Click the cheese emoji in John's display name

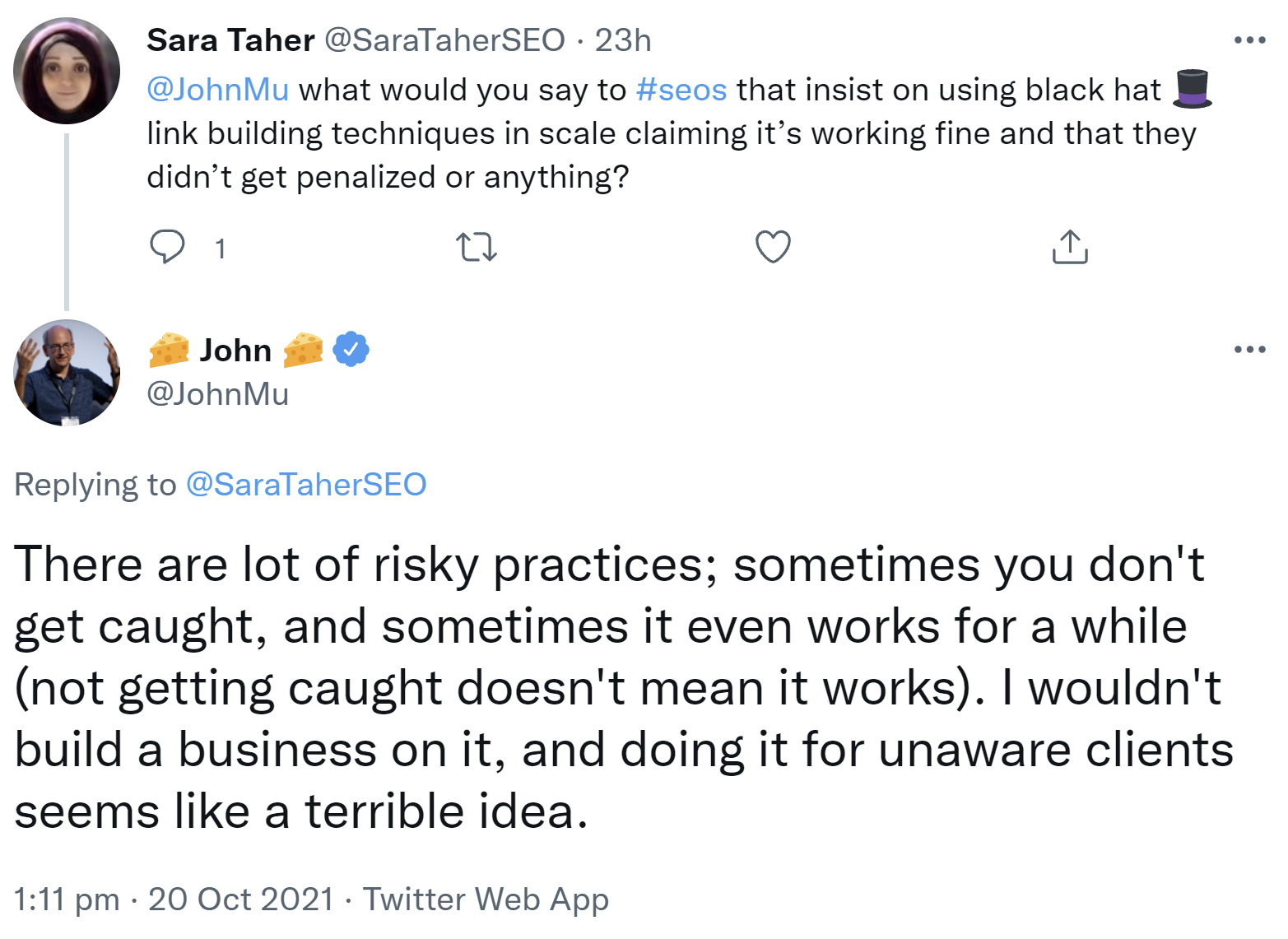pyautogui.click(x=169, y=349)
